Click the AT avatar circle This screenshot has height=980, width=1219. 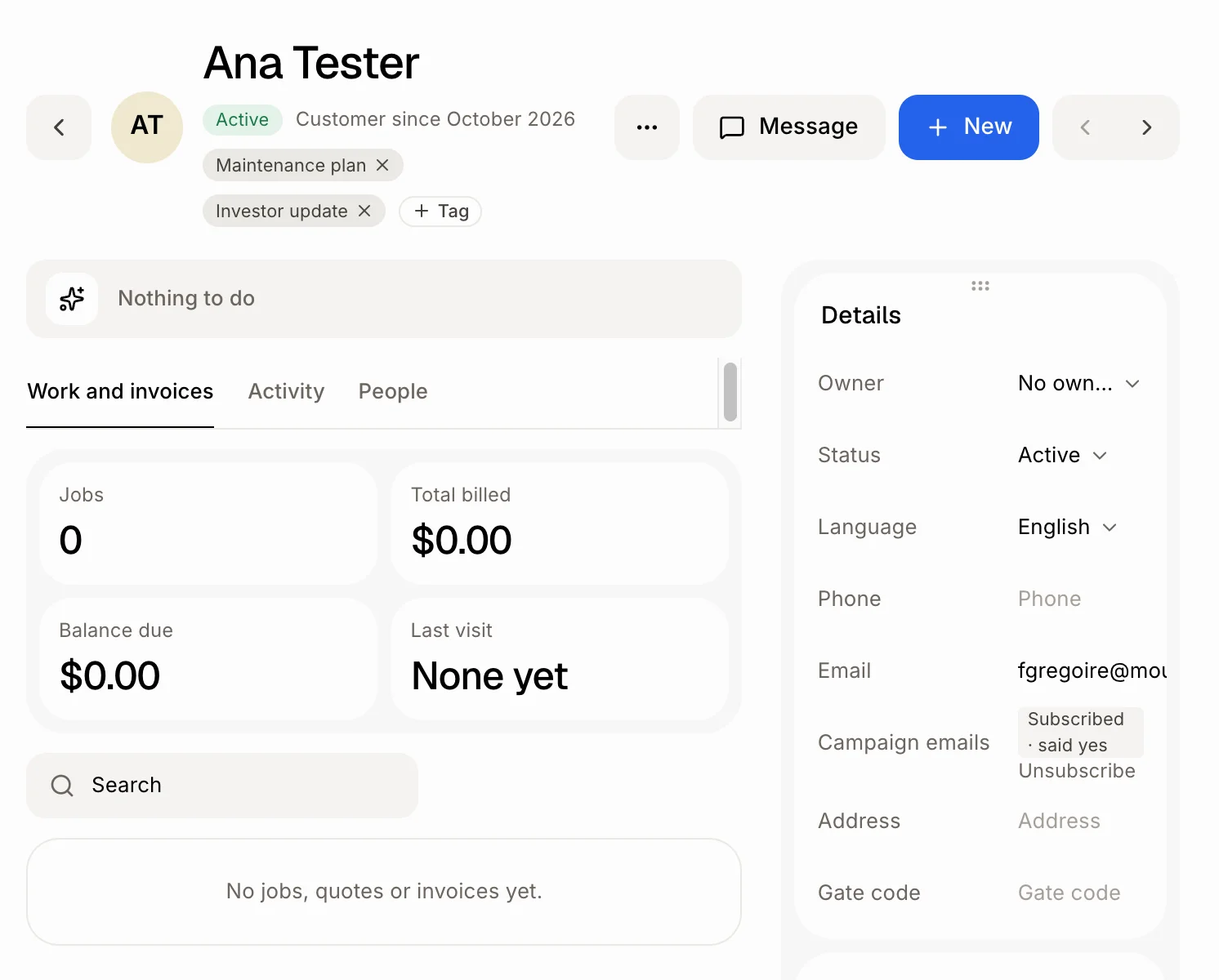point(147,127)
